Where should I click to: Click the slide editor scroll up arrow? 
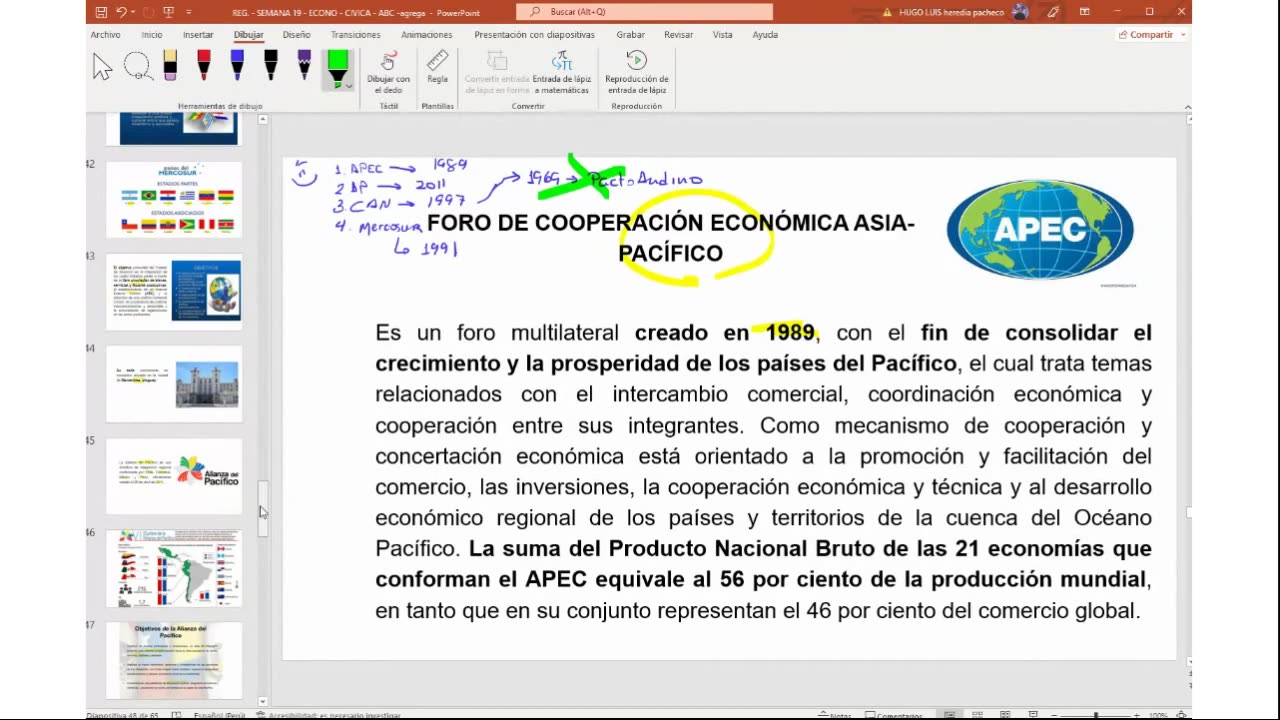(1189, 119)
